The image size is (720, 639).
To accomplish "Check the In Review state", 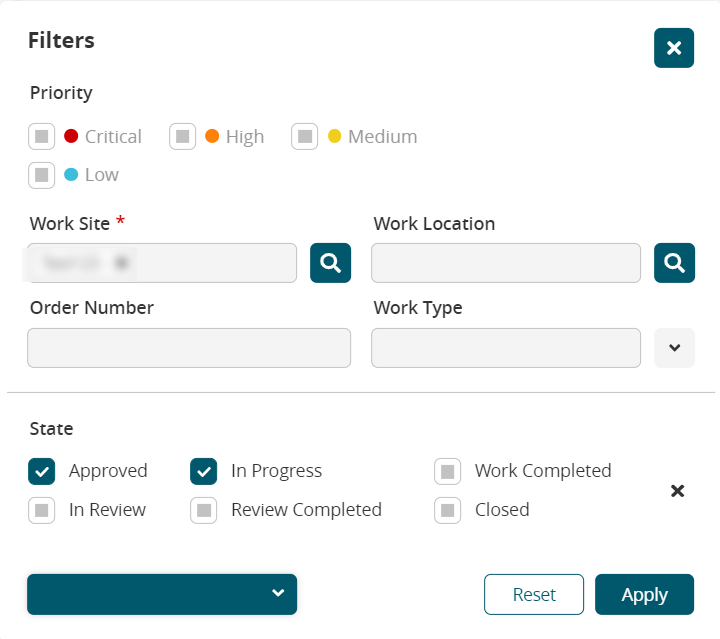I will [x=41, y=510].
